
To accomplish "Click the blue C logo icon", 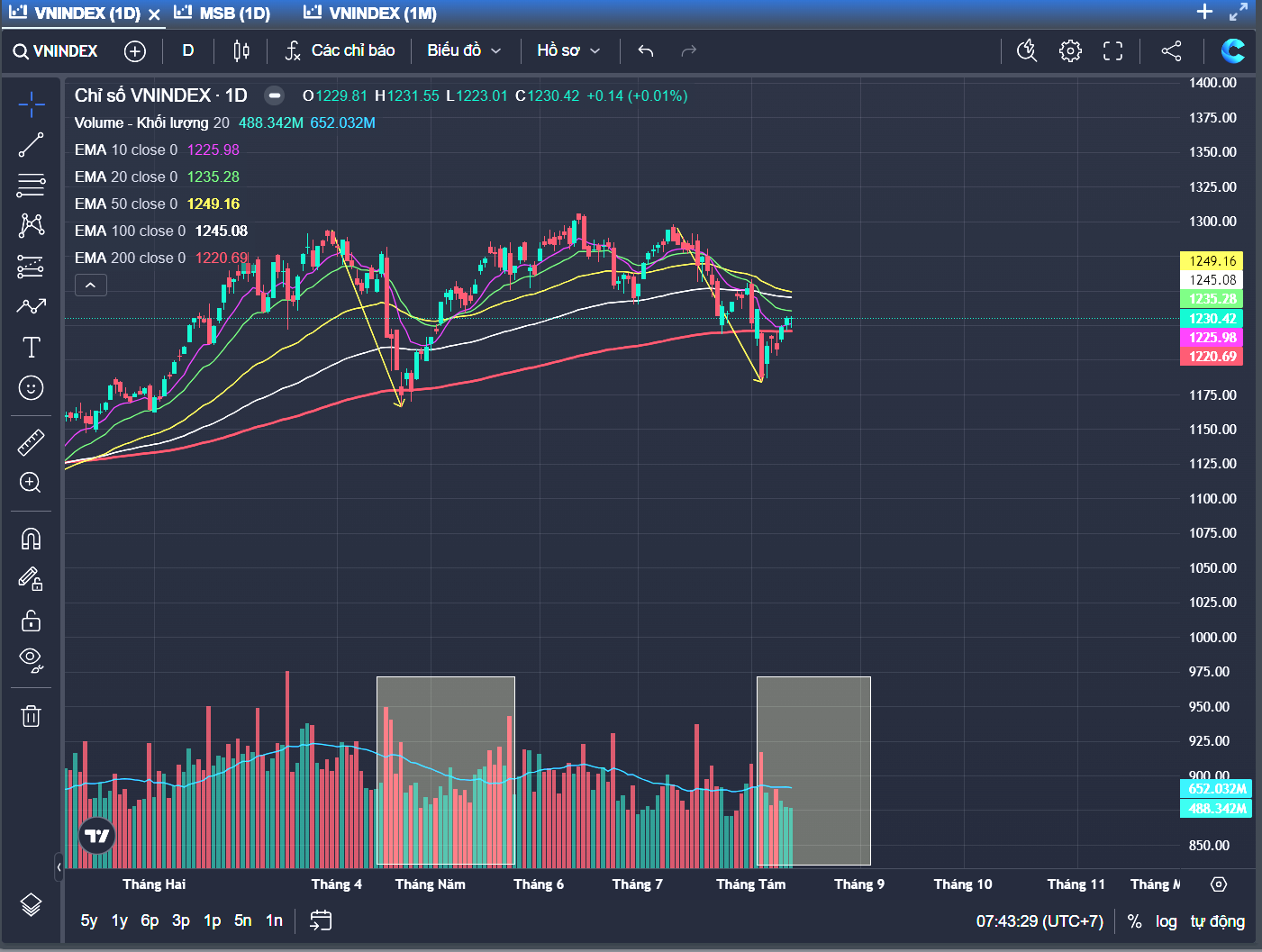I will point(1232,51).
